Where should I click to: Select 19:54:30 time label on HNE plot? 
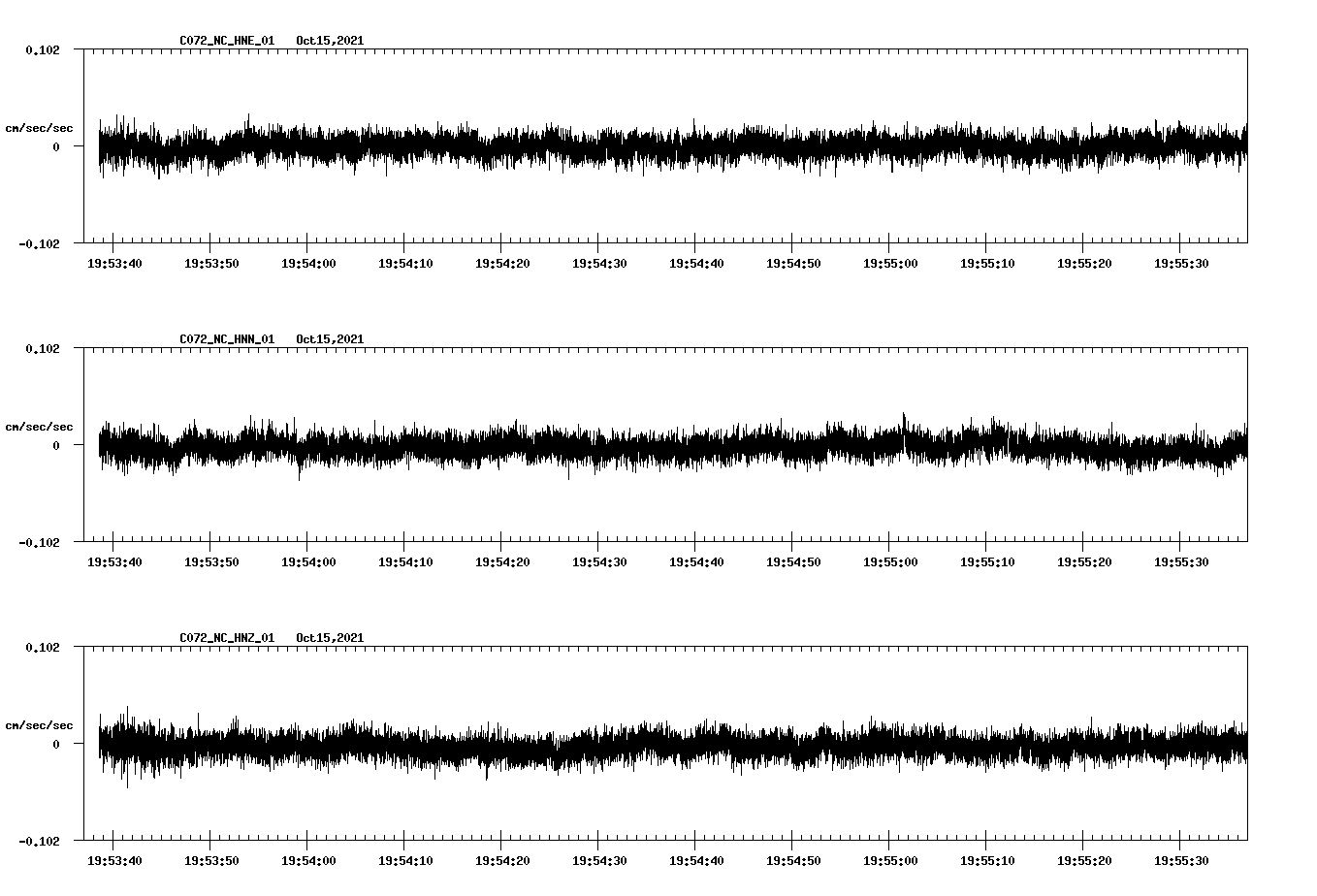[x=599, y=264]
